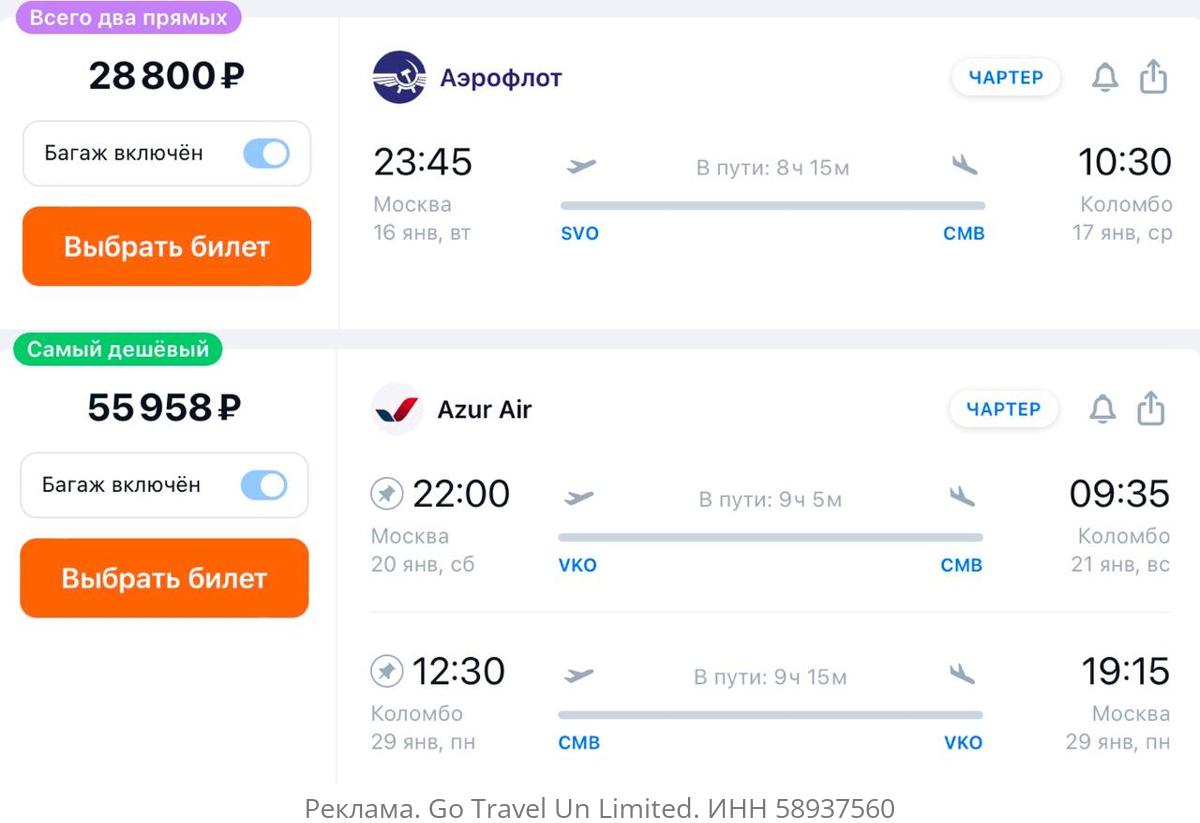Click the Самый дешёвый green label

pos(118,349)
